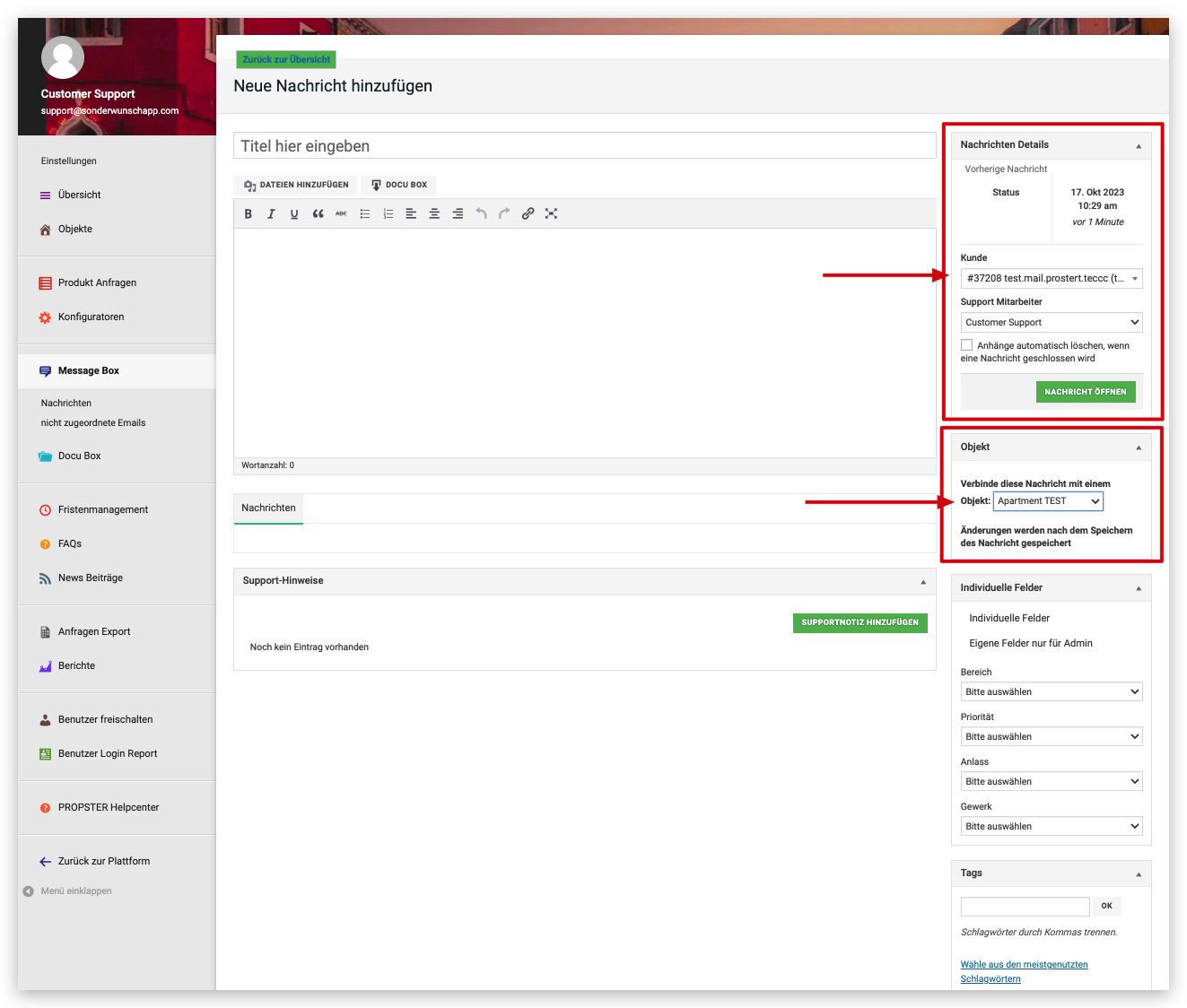Switch to the Nachrichten tab
The image size is (1187, 1008).
268,508
